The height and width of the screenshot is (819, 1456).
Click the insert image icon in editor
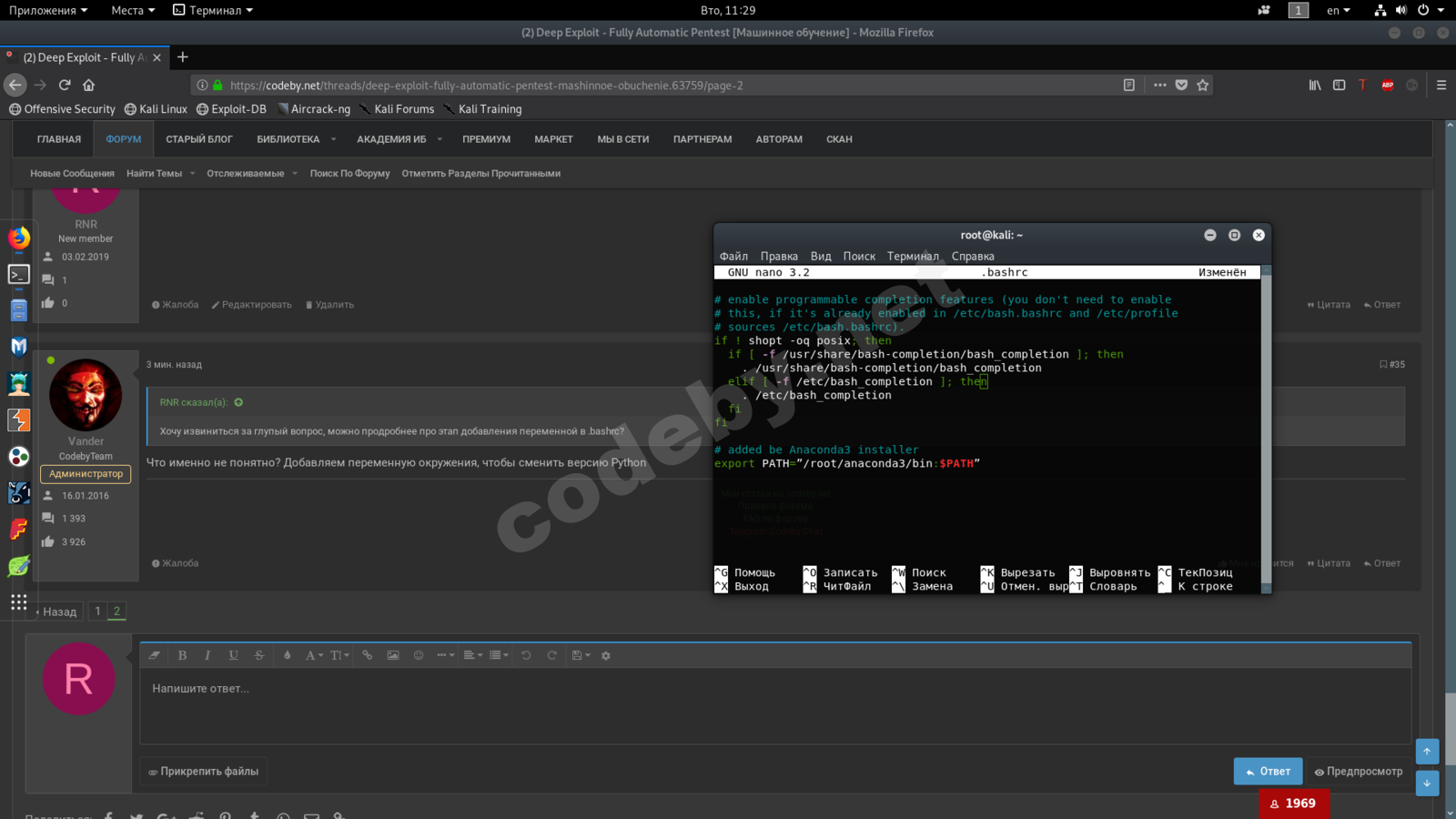(x=393, y=655)
